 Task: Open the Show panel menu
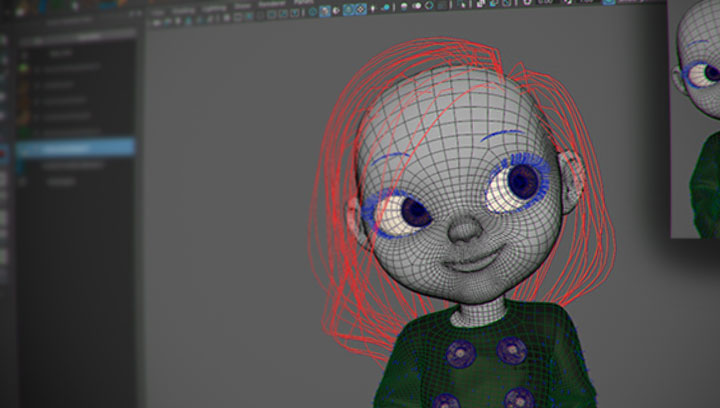(243, 8)
